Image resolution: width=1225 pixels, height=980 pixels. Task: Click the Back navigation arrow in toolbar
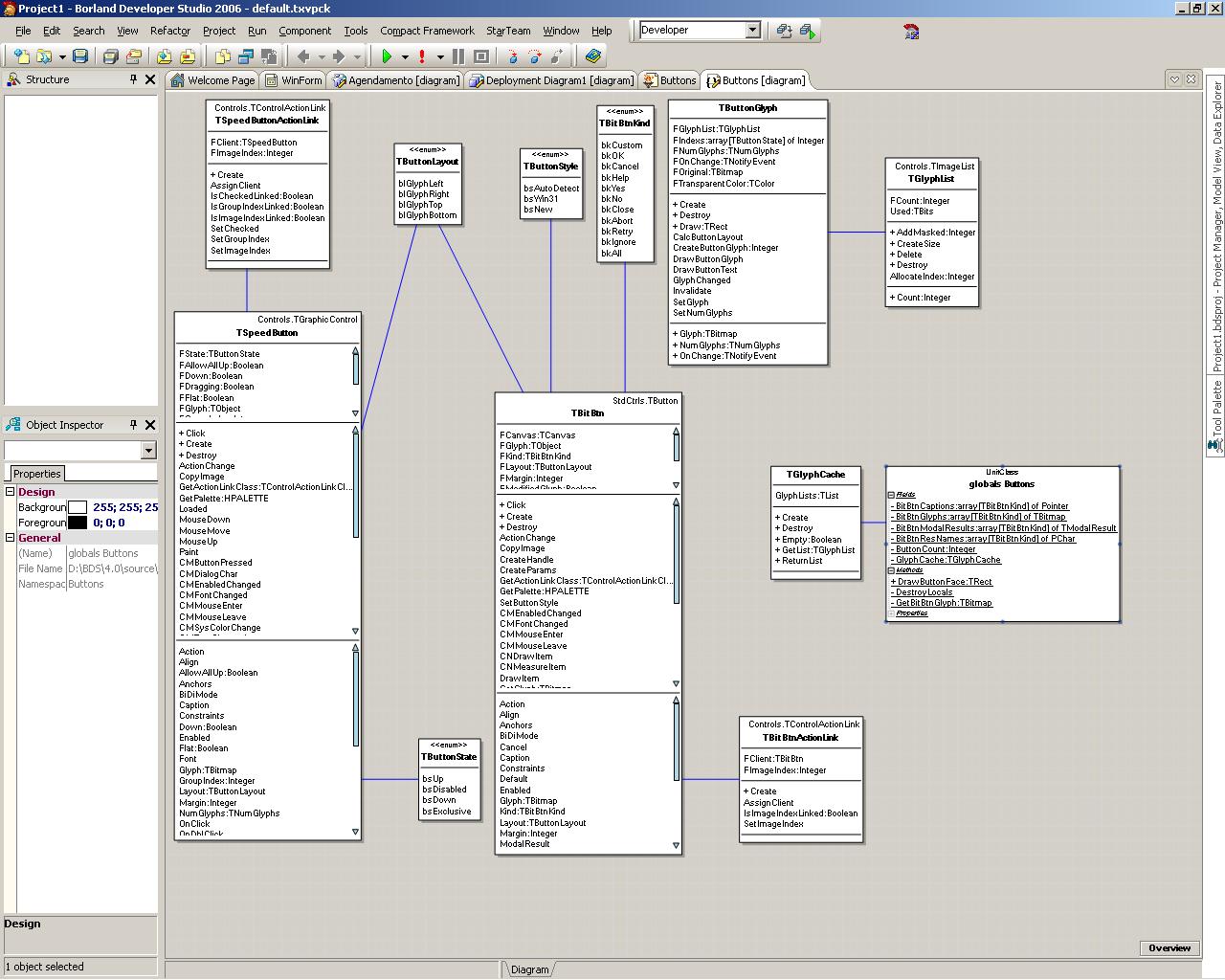click(x=304, y=56)
